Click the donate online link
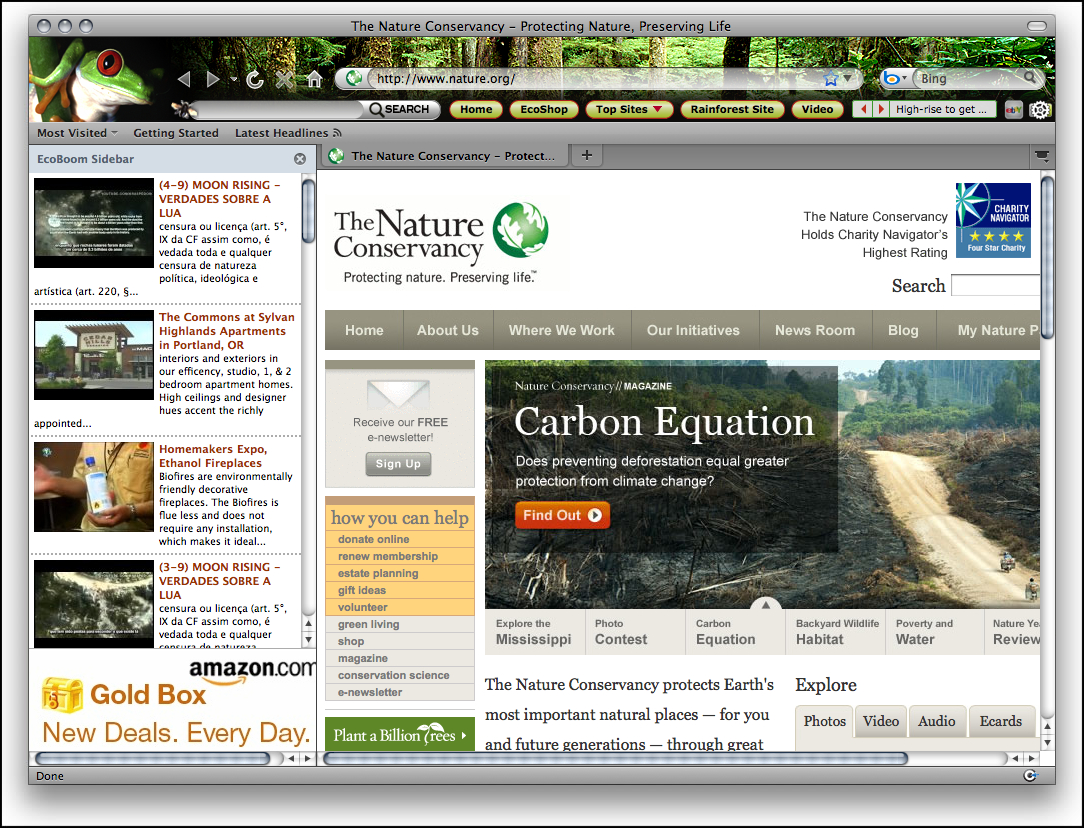 coord(374,539)
